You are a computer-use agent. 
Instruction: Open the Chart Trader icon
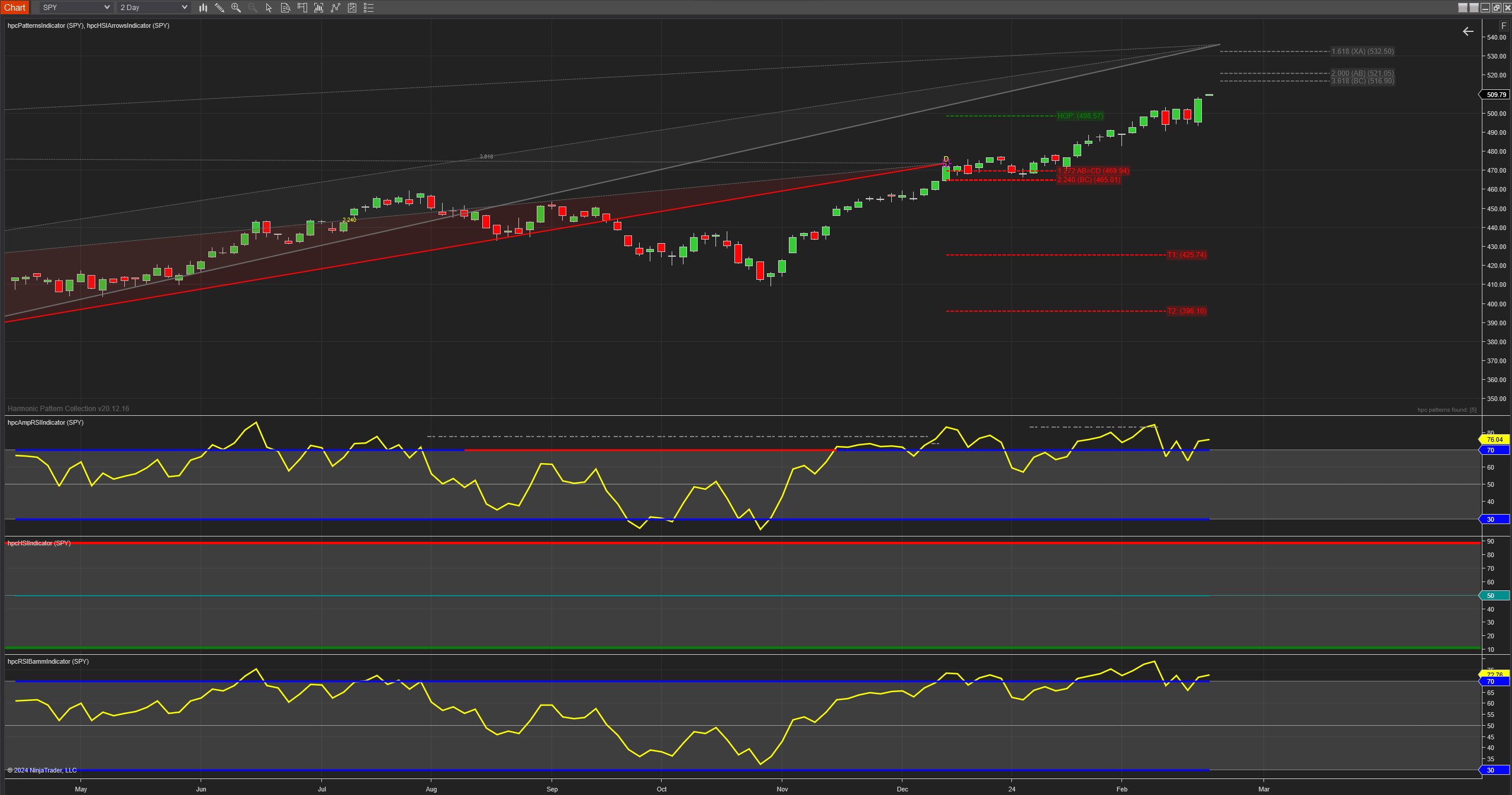click(302, 8)
